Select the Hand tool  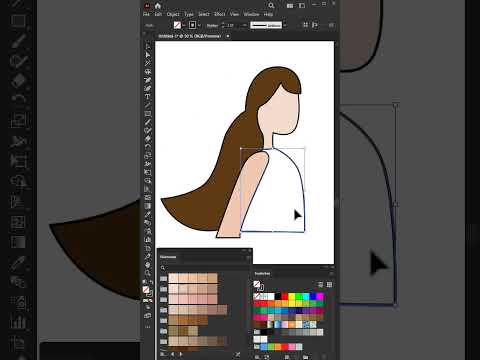(148, 265)
